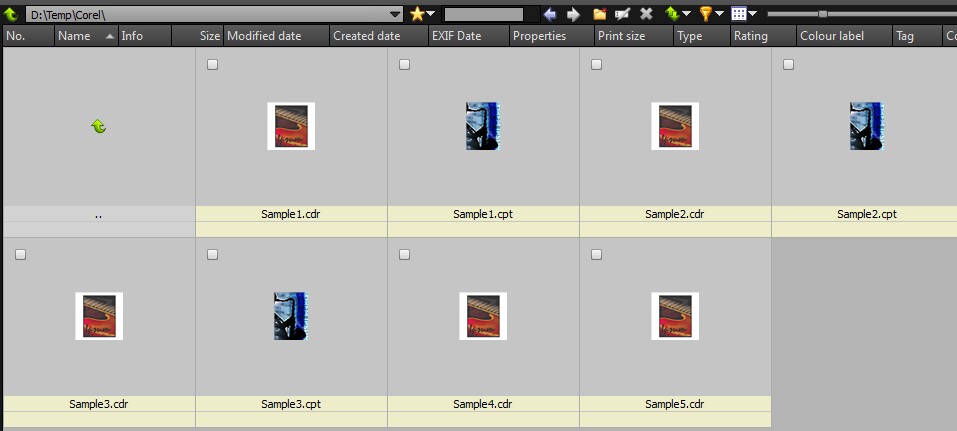Image resolution: width=957 pixels, height=431 pixels.
Task: Sort by the Tag column header
Action: tap(917, 36)
